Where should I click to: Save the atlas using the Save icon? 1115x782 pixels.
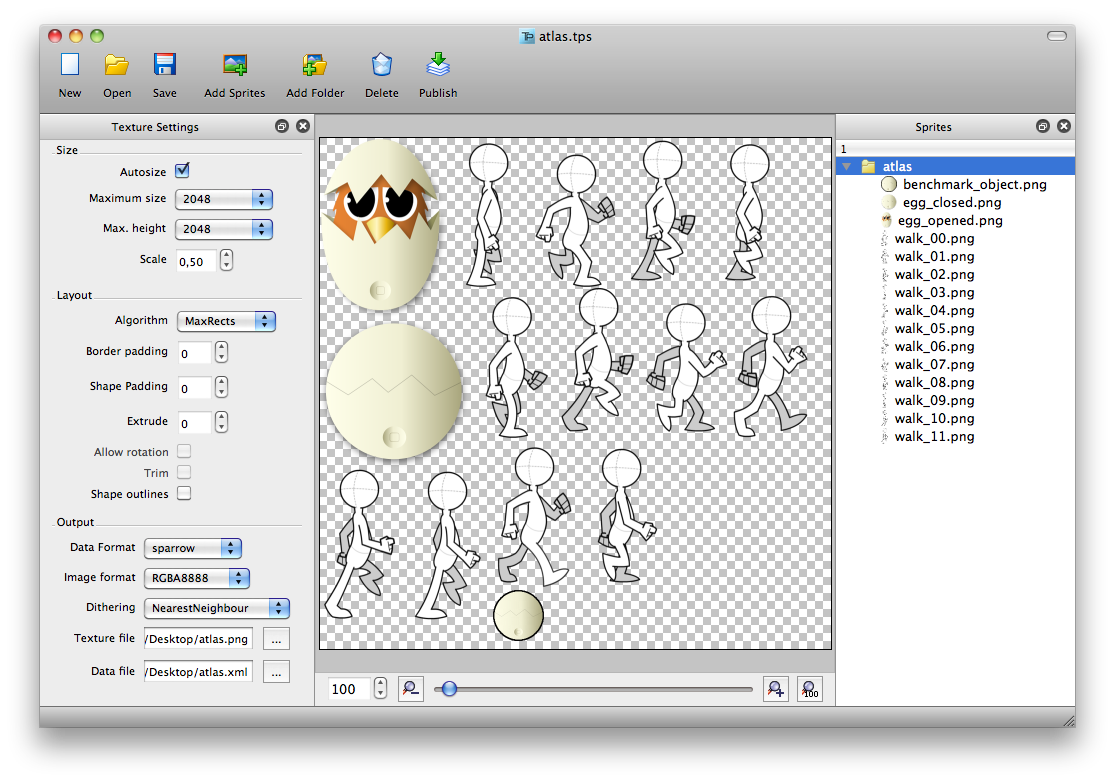click(165, 66)
